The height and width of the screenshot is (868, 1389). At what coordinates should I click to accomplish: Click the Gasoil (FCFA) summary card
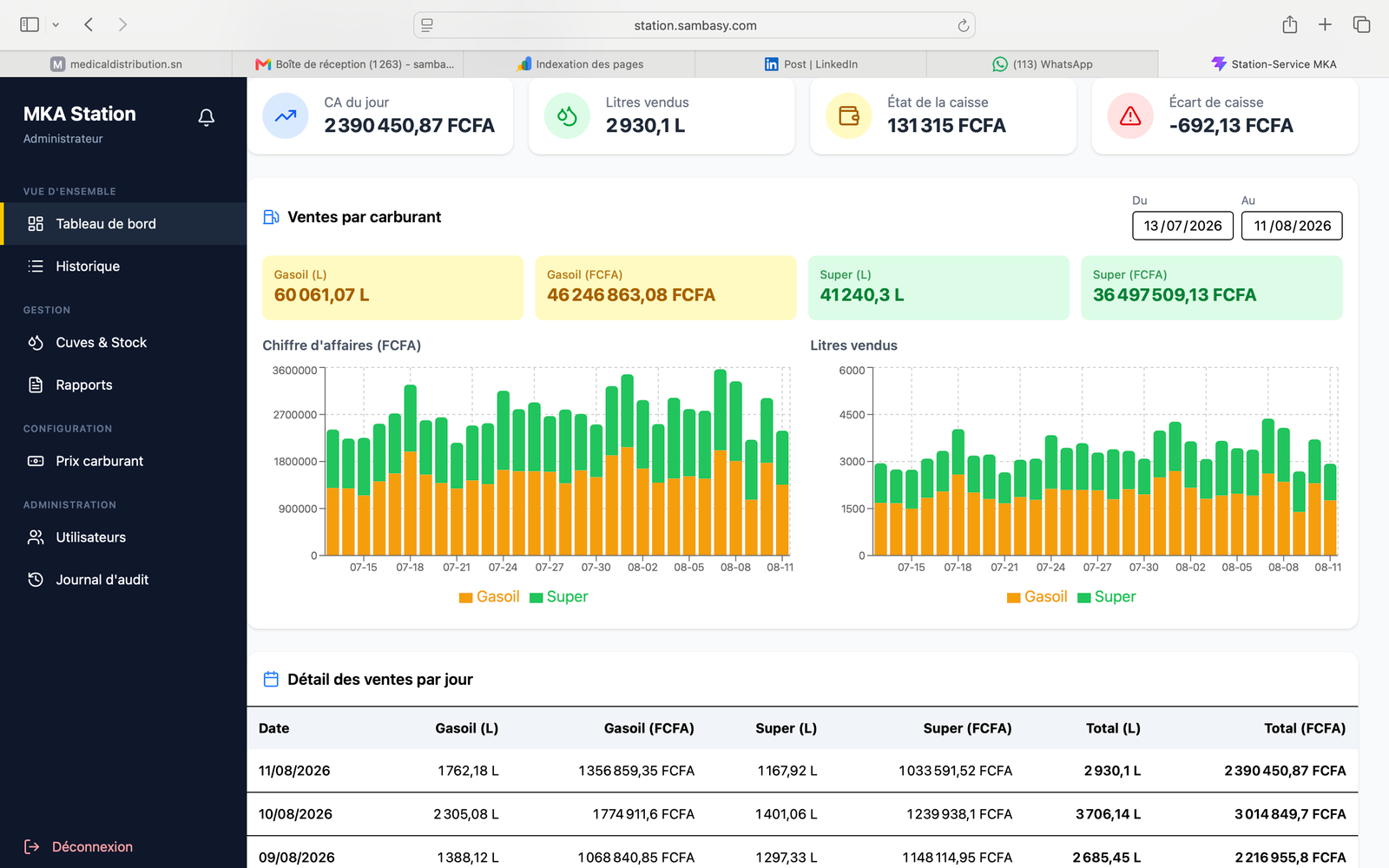point(666,287)
